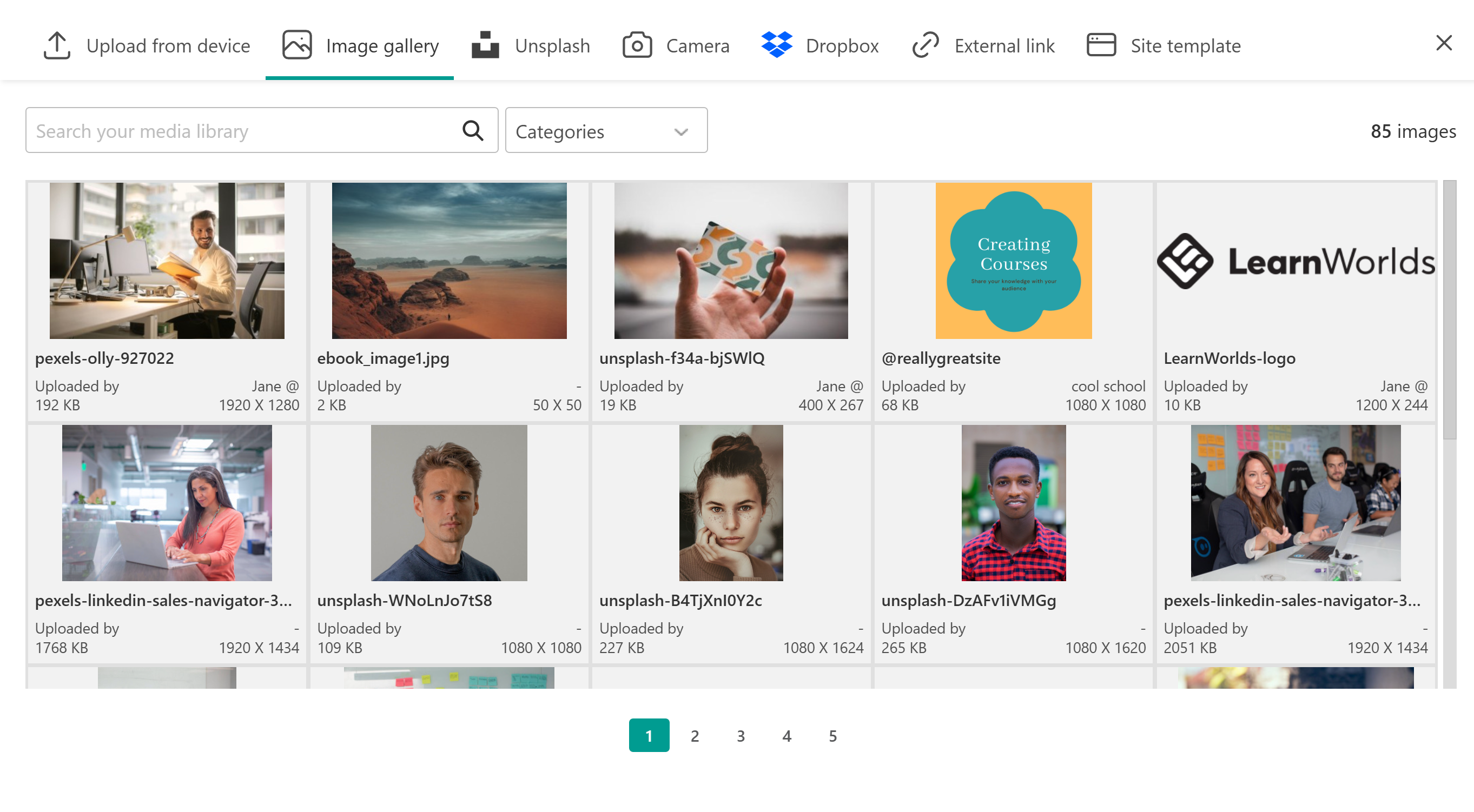Click the magnifying glass search icon
This screenshot has height=812, width=1474.
coord(473,131)
